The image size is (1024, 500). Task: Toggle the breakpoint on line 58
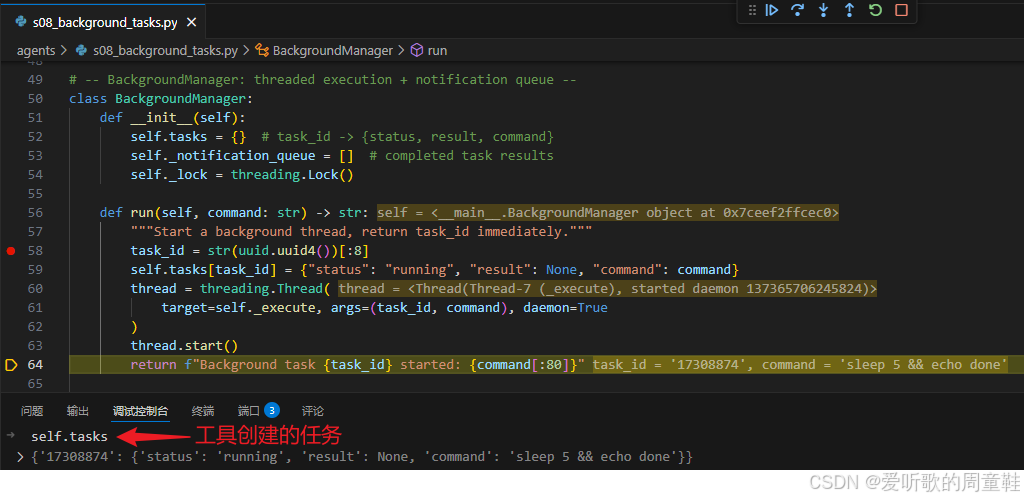pyautogui.click(x=10, y=251)
